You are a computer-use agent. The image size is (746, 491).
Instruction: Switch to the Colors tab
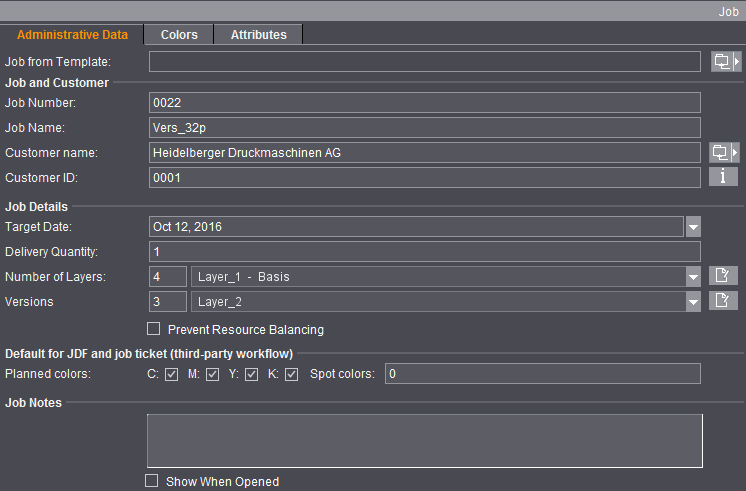[179, 34]
